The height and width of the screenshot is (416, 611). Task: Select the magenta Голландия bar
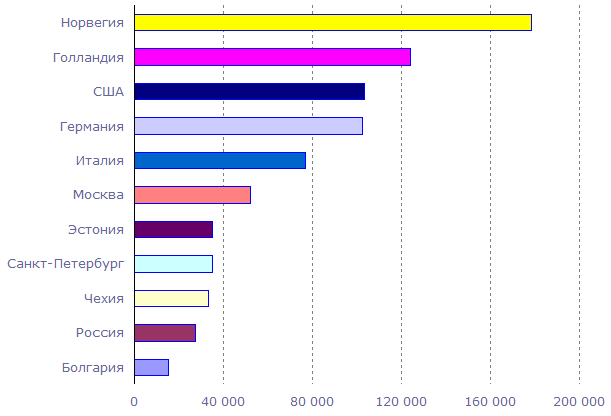click(273, 57)
